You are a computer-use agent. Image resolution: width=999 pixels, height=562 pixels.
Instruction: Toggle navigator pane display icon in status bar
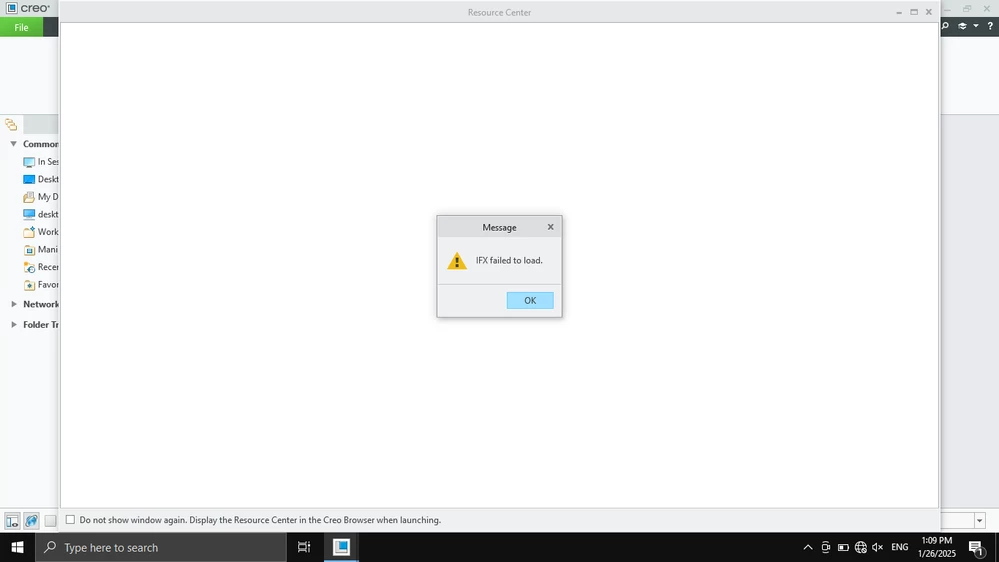coord(12,521)
